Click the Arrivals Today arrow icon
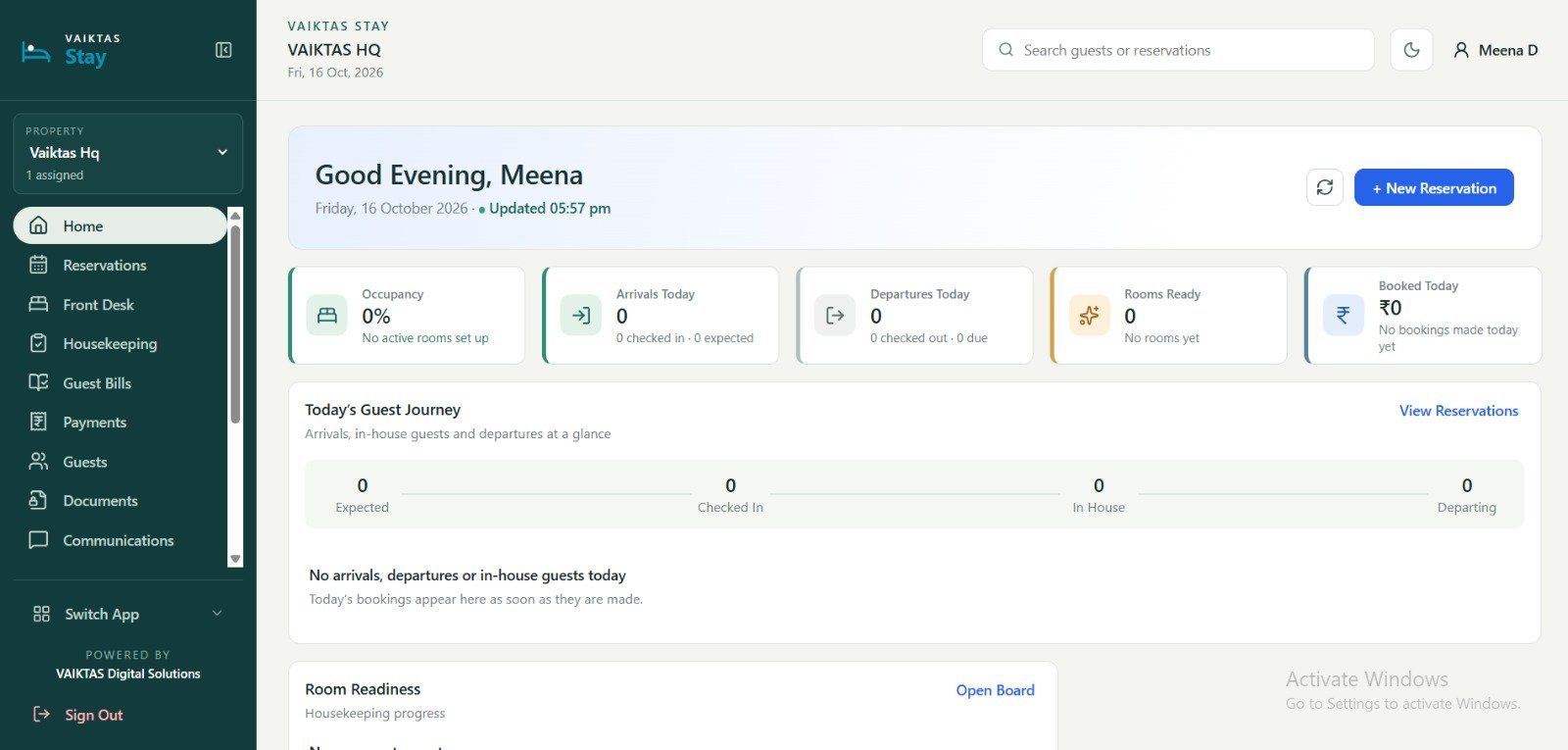 coord(581,316)
